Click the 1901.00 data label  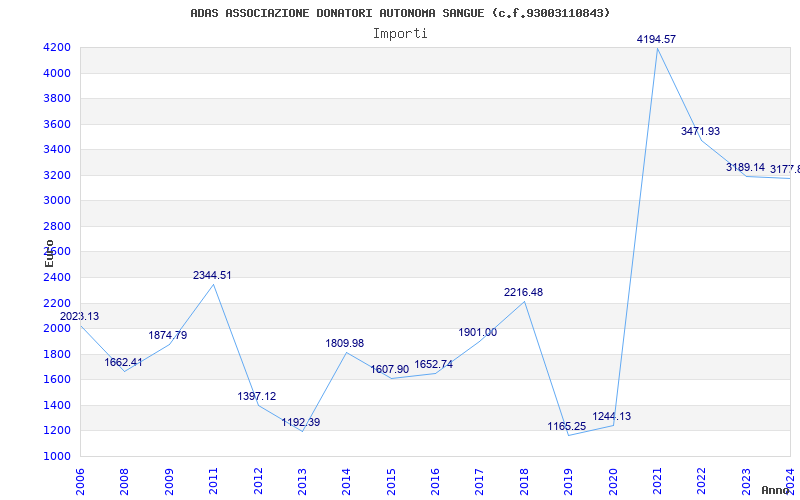click(x=477, y=332)
